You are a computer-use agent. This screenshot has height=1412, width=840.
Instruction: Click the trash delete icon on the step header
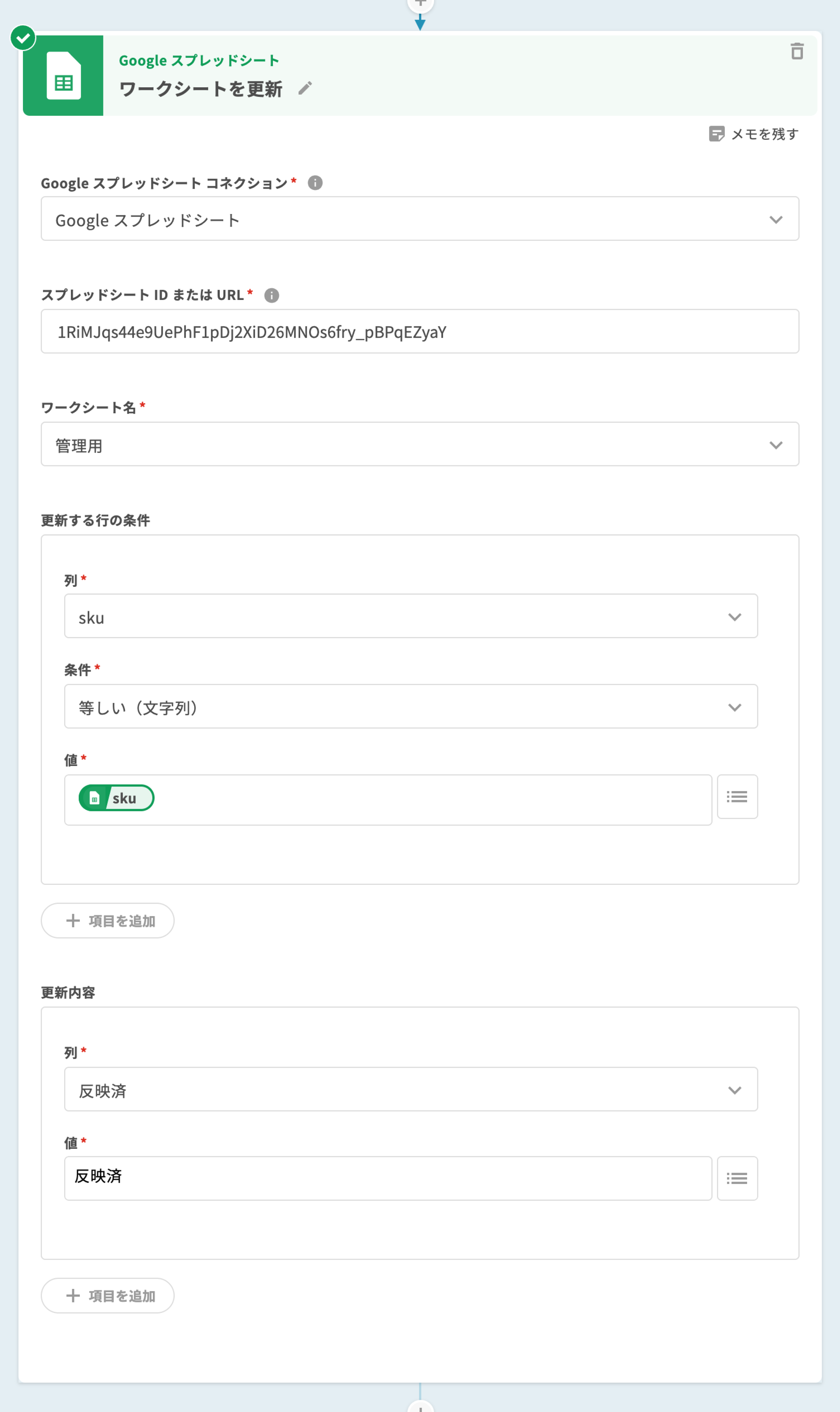[x=796, y=52]
